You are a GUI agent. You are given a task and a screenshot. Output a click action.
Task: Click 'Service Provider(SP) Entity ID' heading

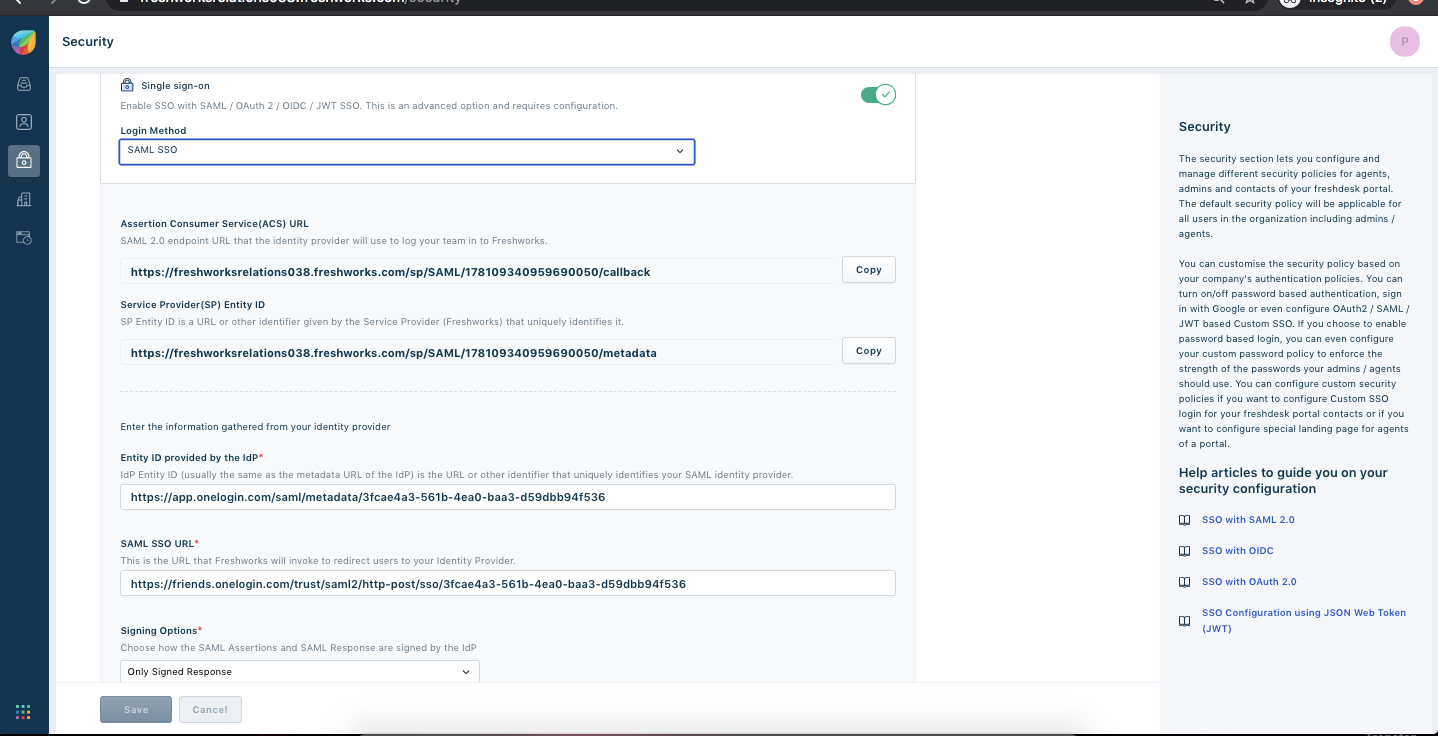[x=192, y=305]
